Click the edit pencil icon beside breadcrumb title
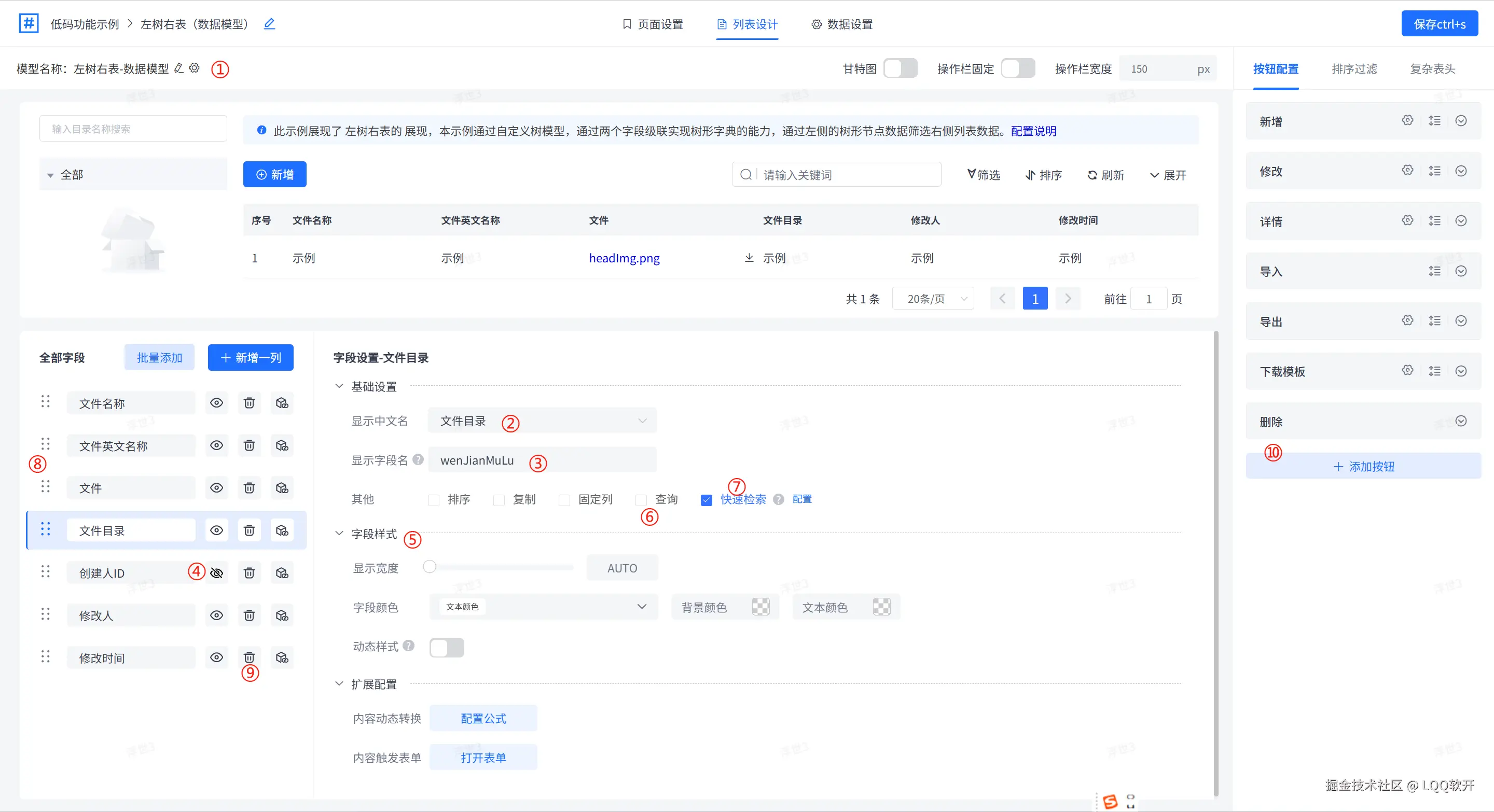Image resolution: width=1494 pixels, height=812 pixels. coord(269,24)
